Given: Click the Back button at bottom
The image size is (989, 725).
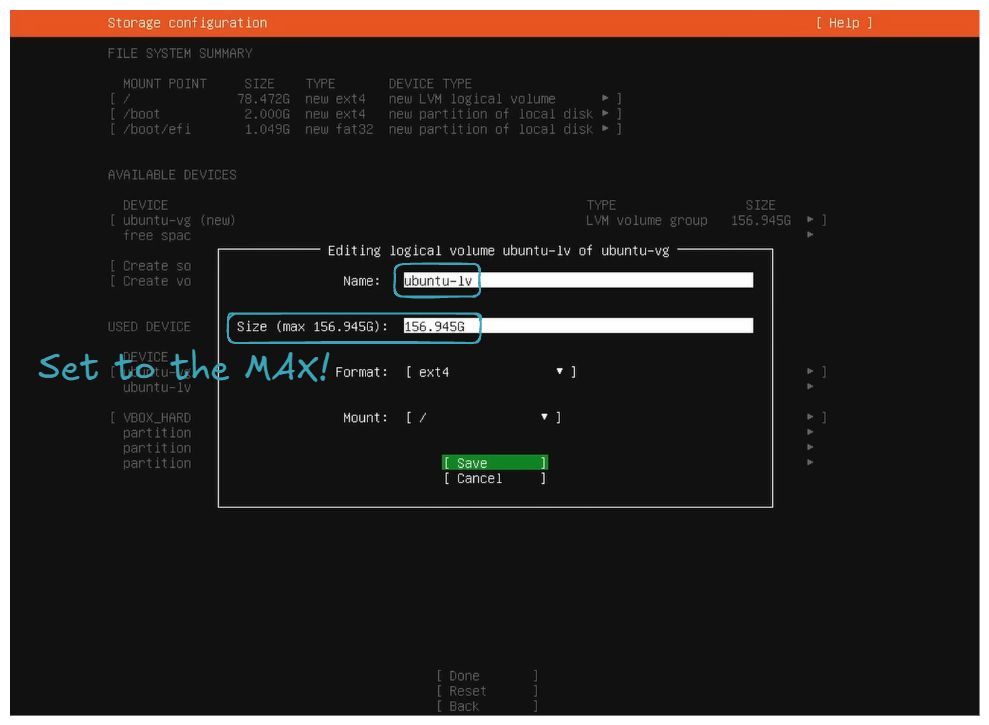Looking at the screenshot, I should coord(486,706).
